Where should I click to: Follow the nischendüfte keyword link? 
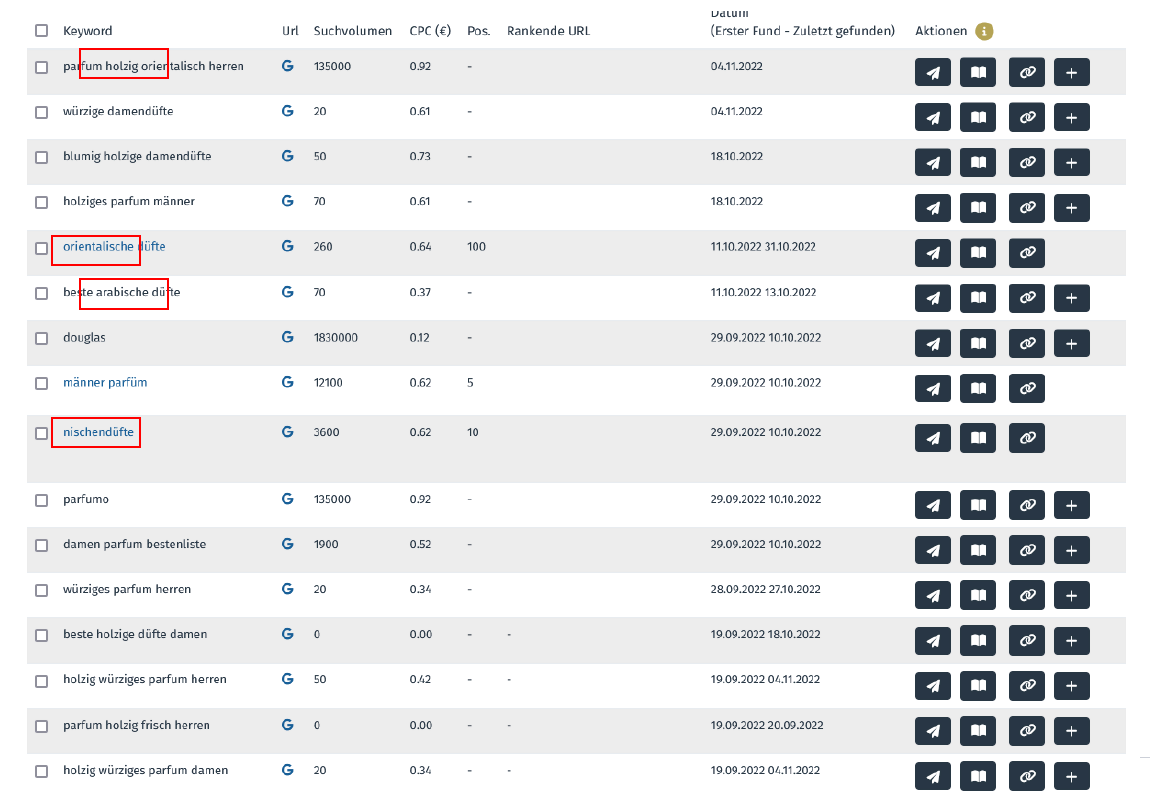coord(98,432)
